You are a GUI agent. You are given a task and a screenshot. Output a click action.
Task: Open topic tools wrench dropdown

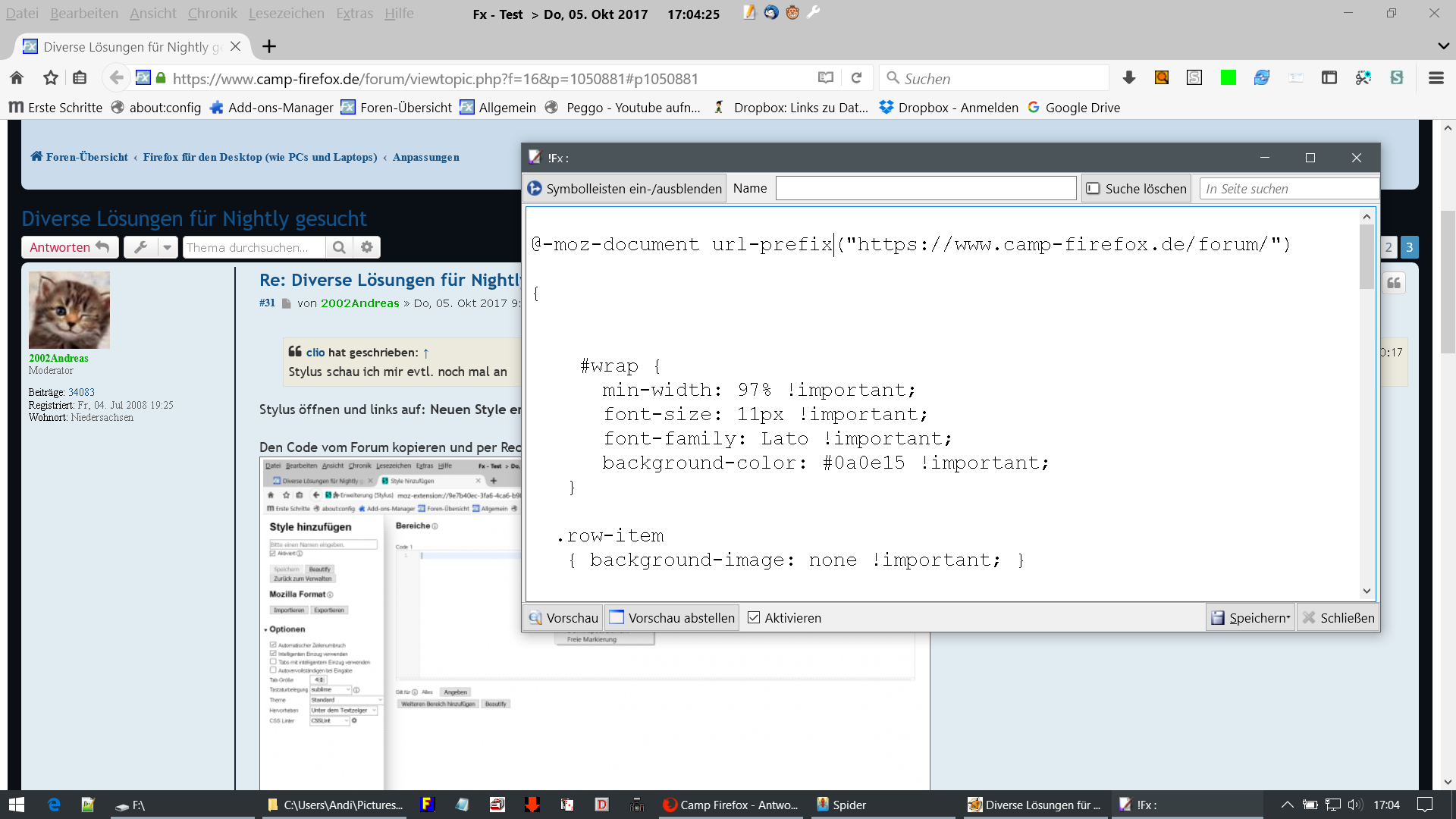[x=150, y=247]
